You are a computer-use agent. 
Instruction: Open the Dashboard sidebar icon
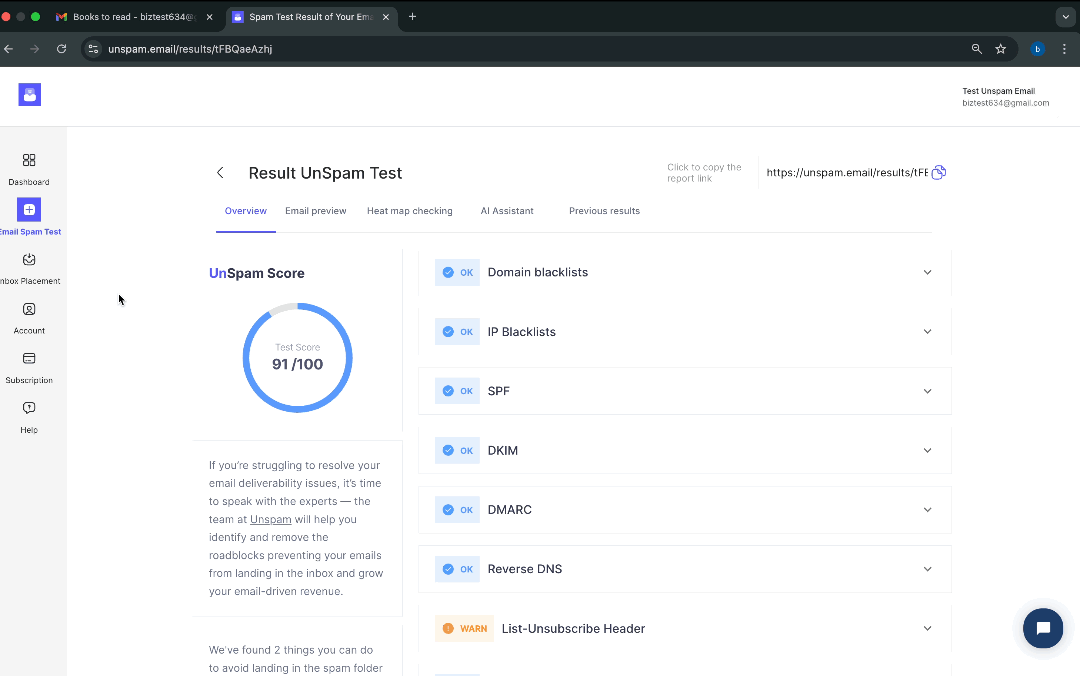coord(29,161)
